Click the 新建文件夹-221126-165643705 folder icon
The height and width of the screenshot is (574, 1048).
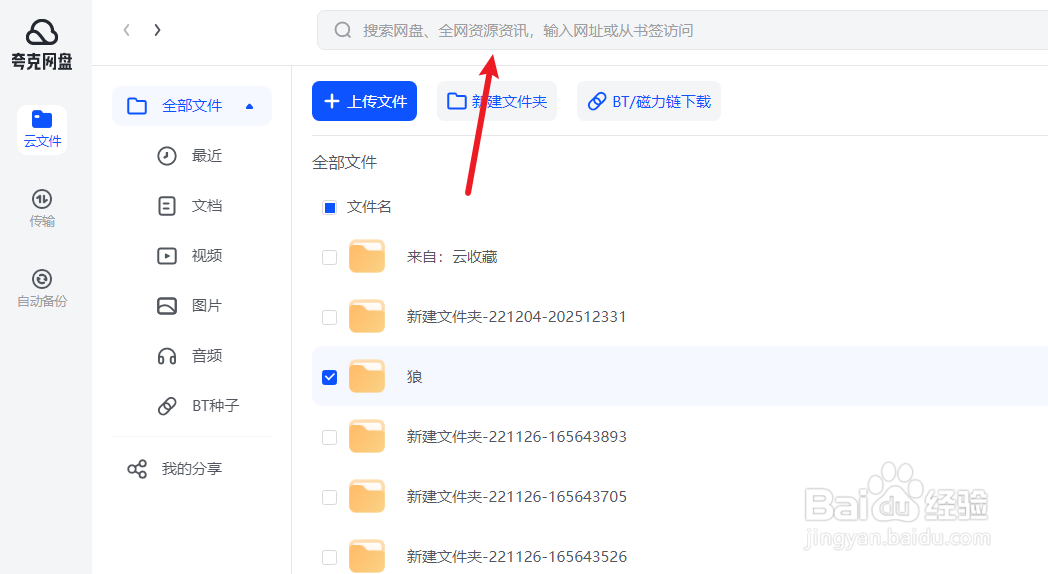367,496
